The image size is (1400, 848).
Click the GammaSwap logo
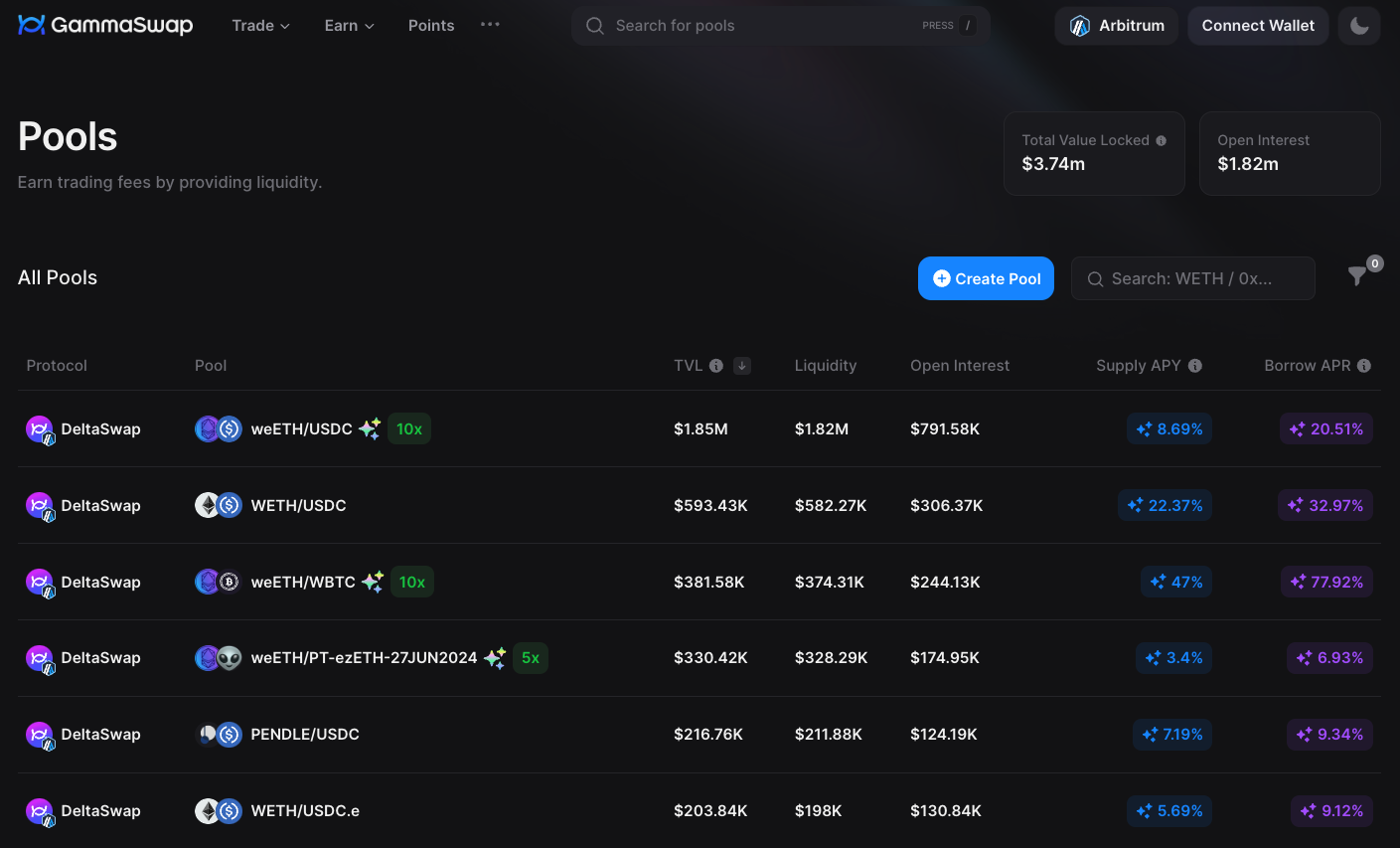tap(105, 25)
